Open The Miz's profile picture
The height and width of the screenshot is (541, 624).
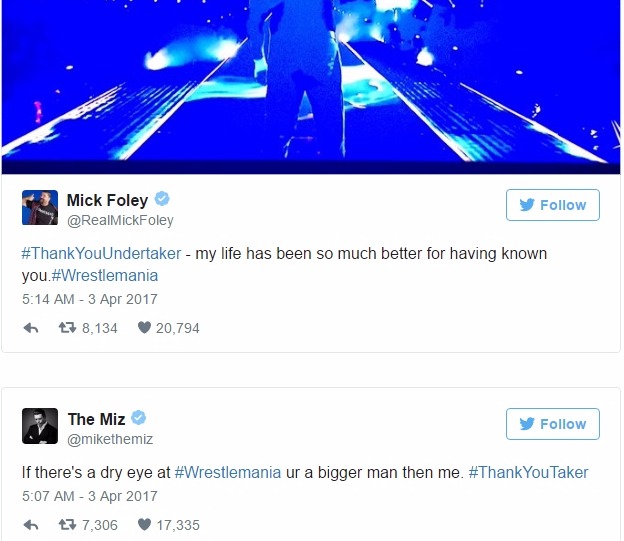tap(40, 426)
